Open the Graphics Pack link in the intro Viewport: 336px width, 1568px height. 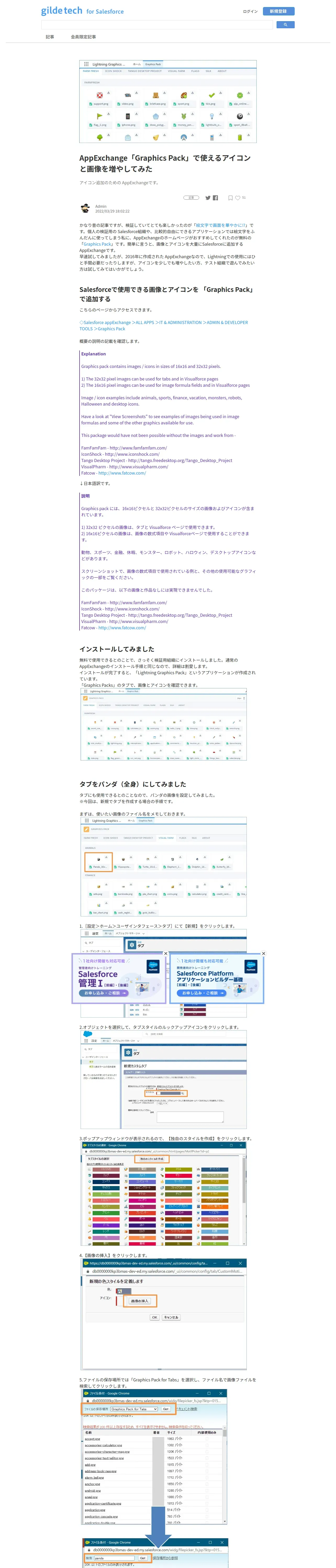(x=98, y=244)
